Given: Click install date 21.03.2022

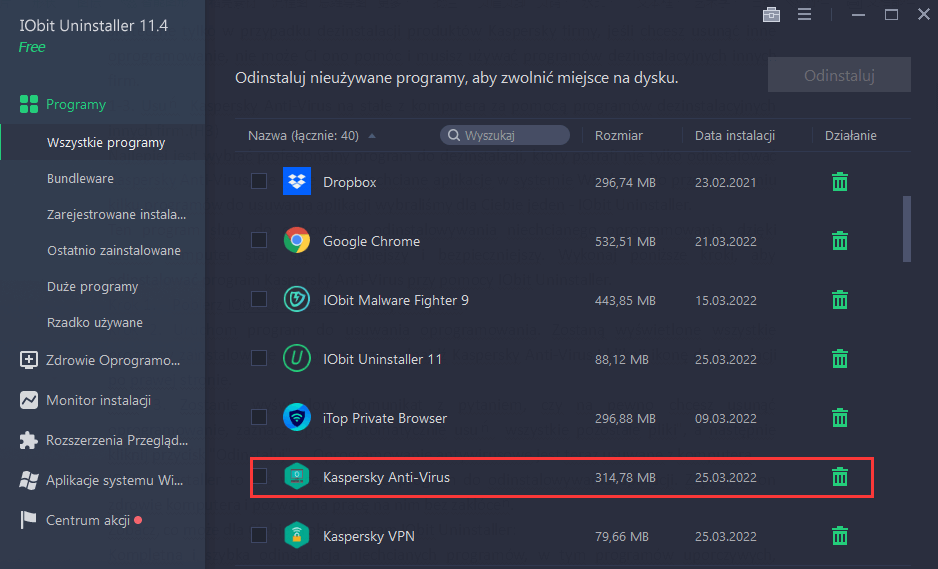Looking at the screenshot, I should point(726,241).
